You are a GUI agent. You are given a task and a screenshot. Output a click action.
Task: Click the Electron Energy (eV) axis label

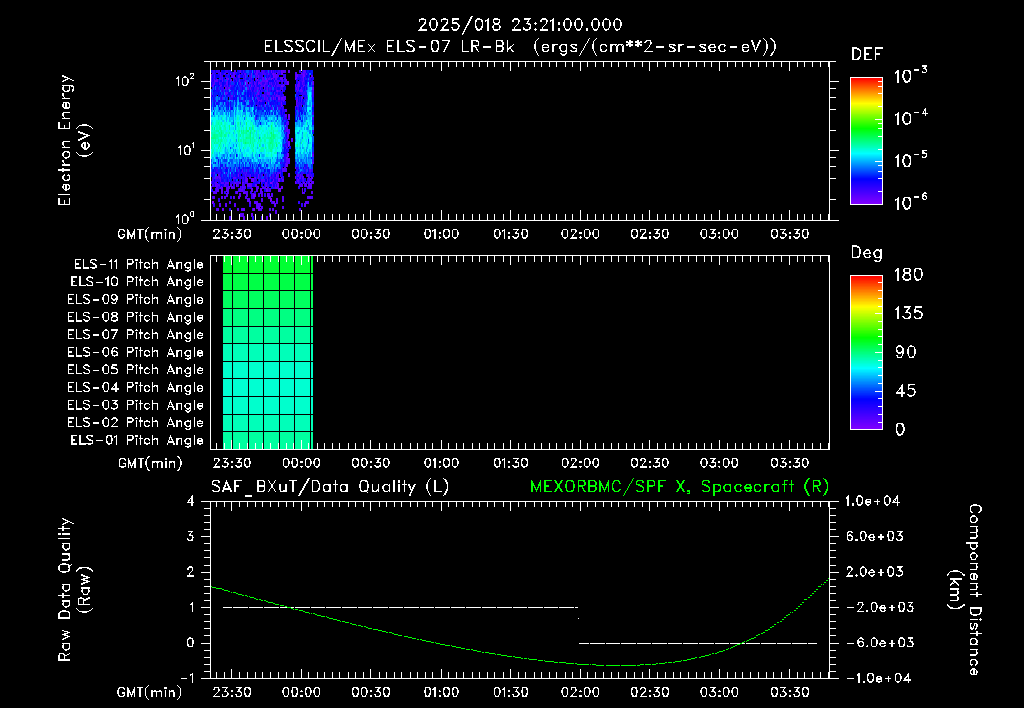74,140
